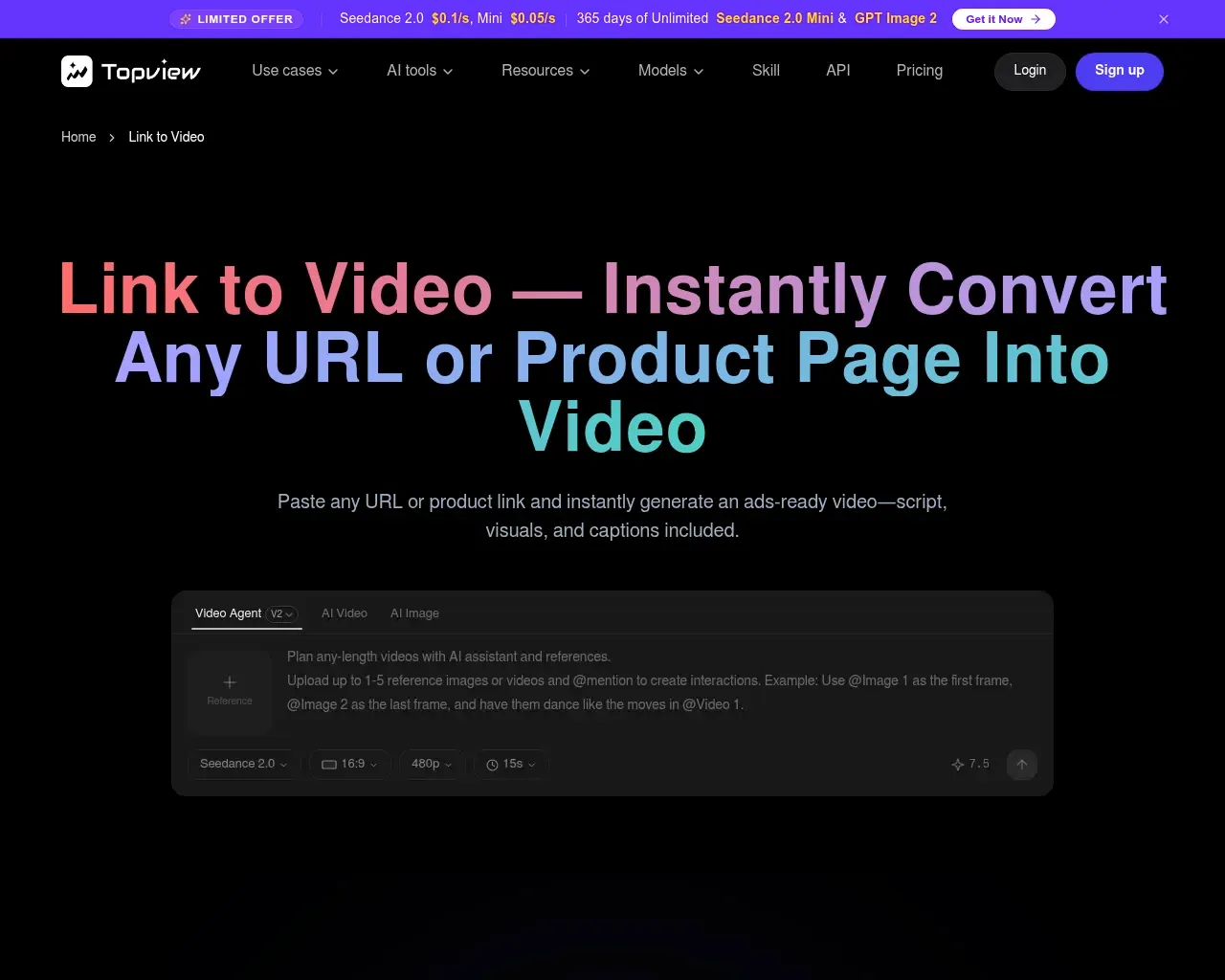Close the limited offer banner
The width and height of the screenshot is (1225, 980).
point(1164,19)
